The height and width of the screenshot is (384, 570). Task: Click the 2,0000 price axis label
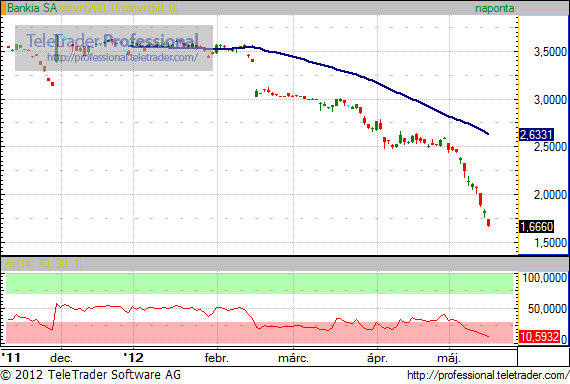pyautogui.click(x=550, y=195)
